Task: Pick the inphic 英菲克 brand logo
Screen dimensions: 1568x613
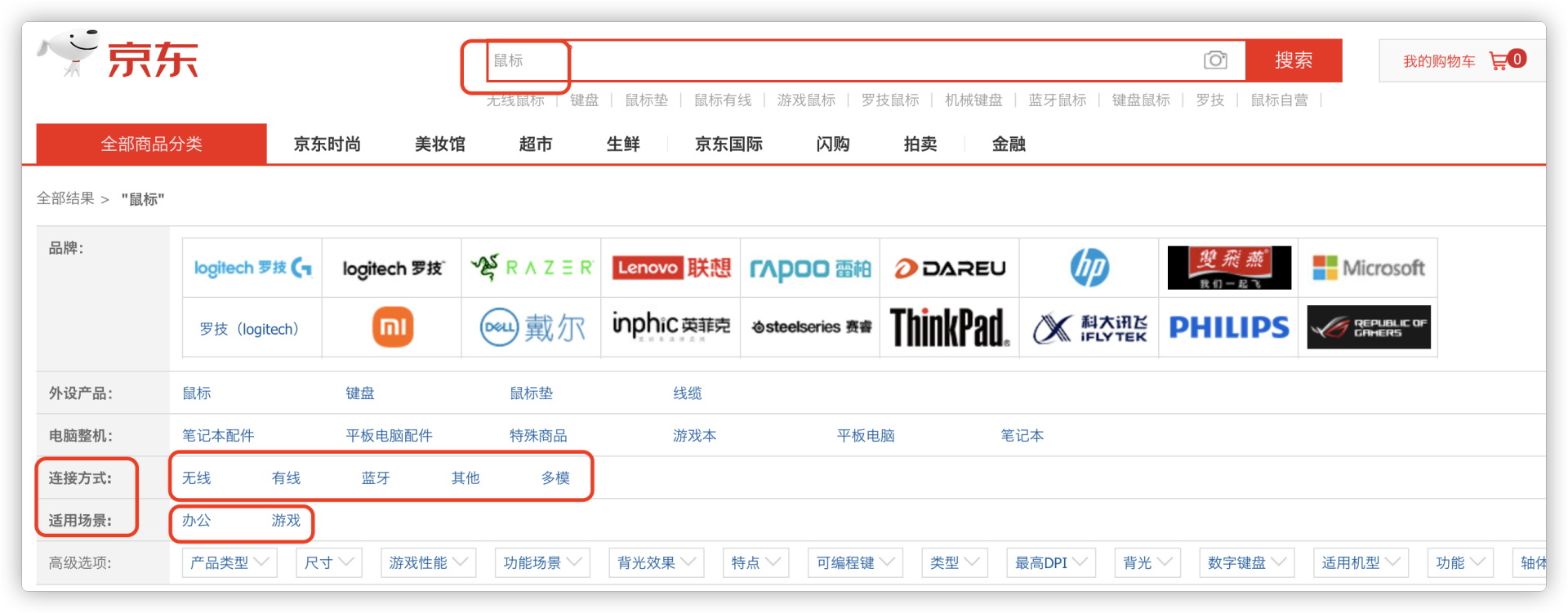Action: click(x=671, y=327)
